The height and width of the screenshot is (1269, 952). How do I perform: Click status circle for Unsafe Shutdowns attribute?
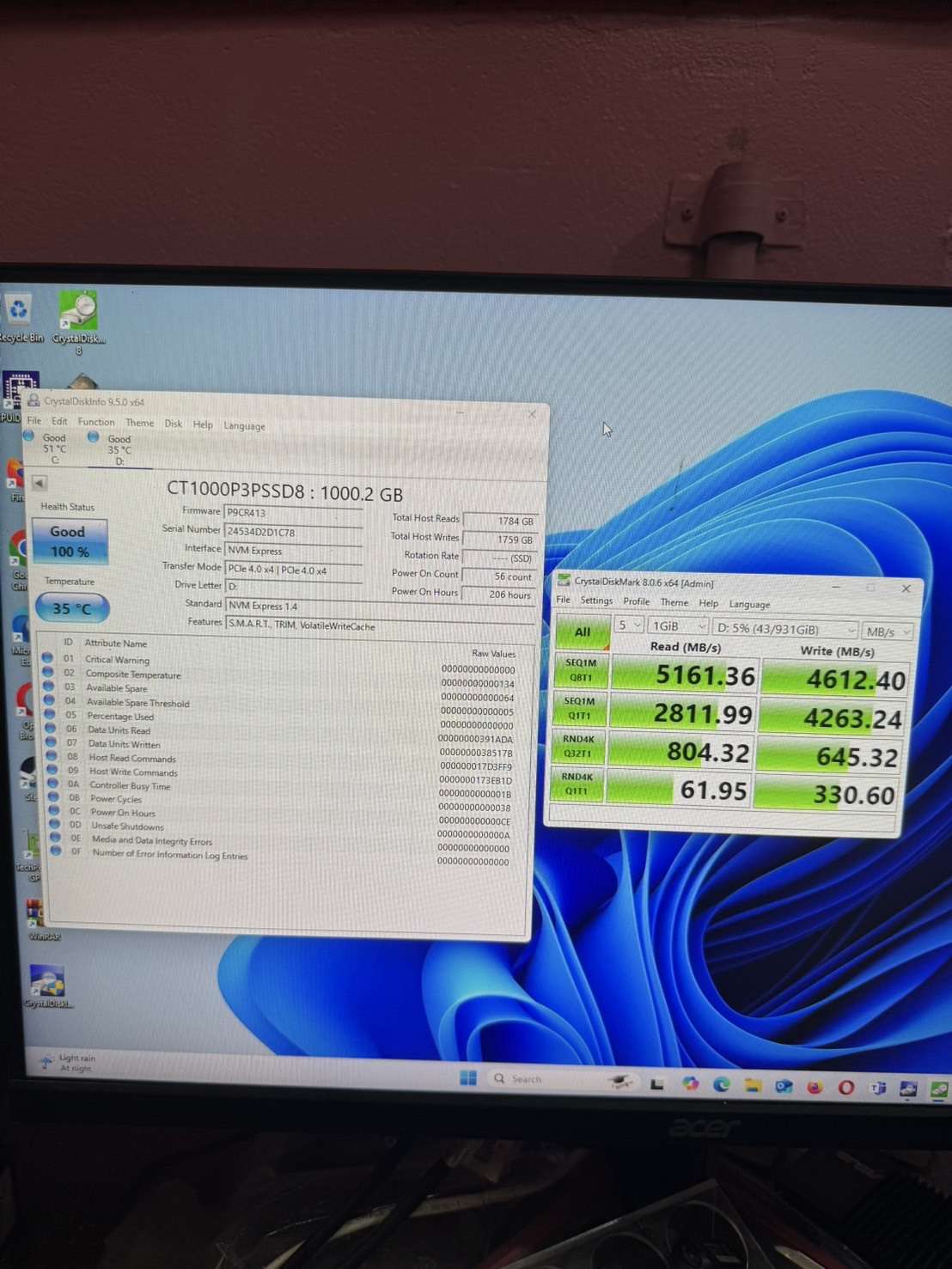coord(55,824)
